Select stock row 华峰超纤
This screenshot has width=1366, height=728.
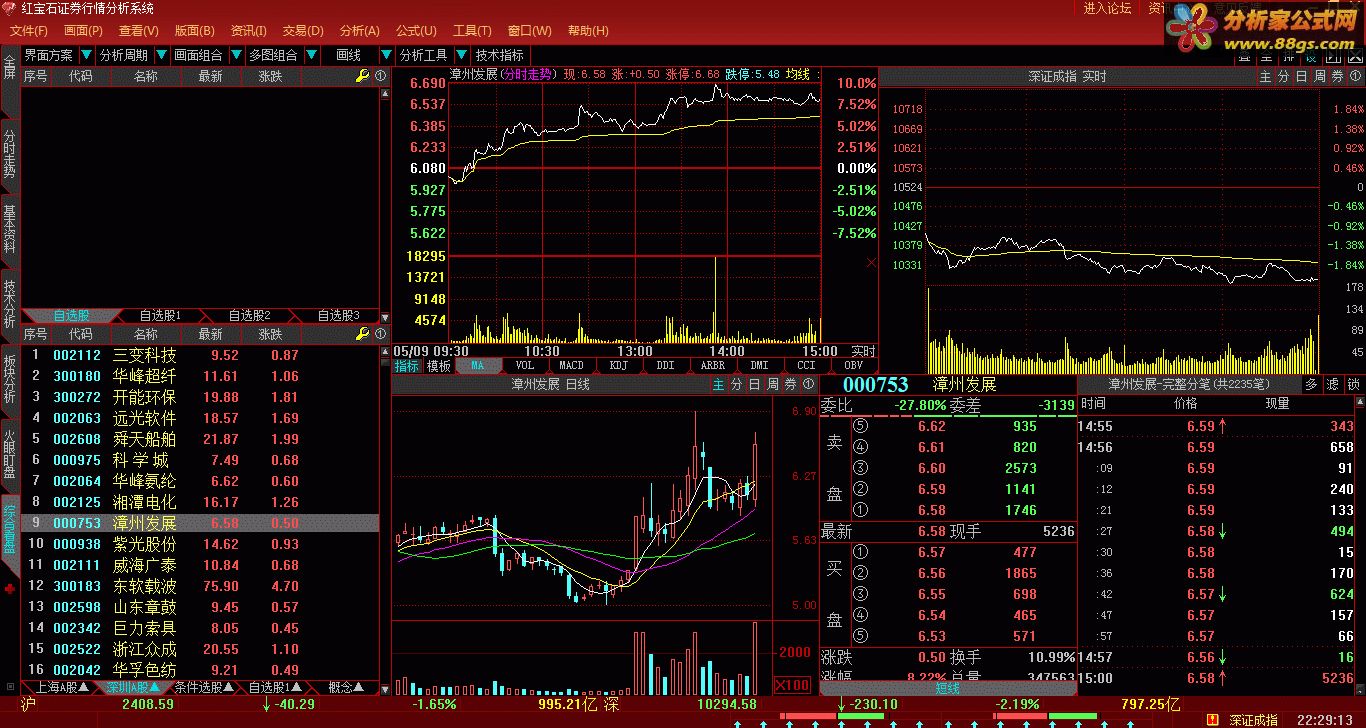pyautogui.click(x=200, y=376)
